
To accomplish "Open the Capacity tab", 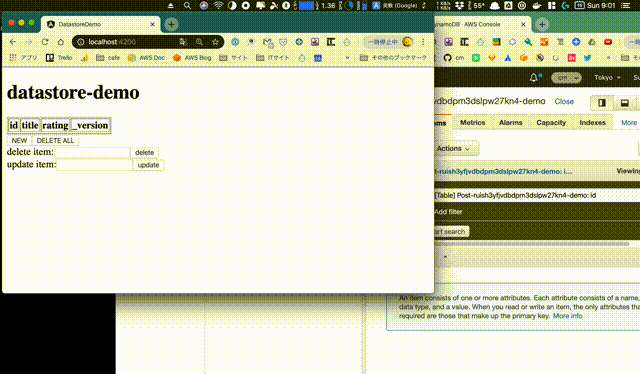I will (x=551, y=122).
